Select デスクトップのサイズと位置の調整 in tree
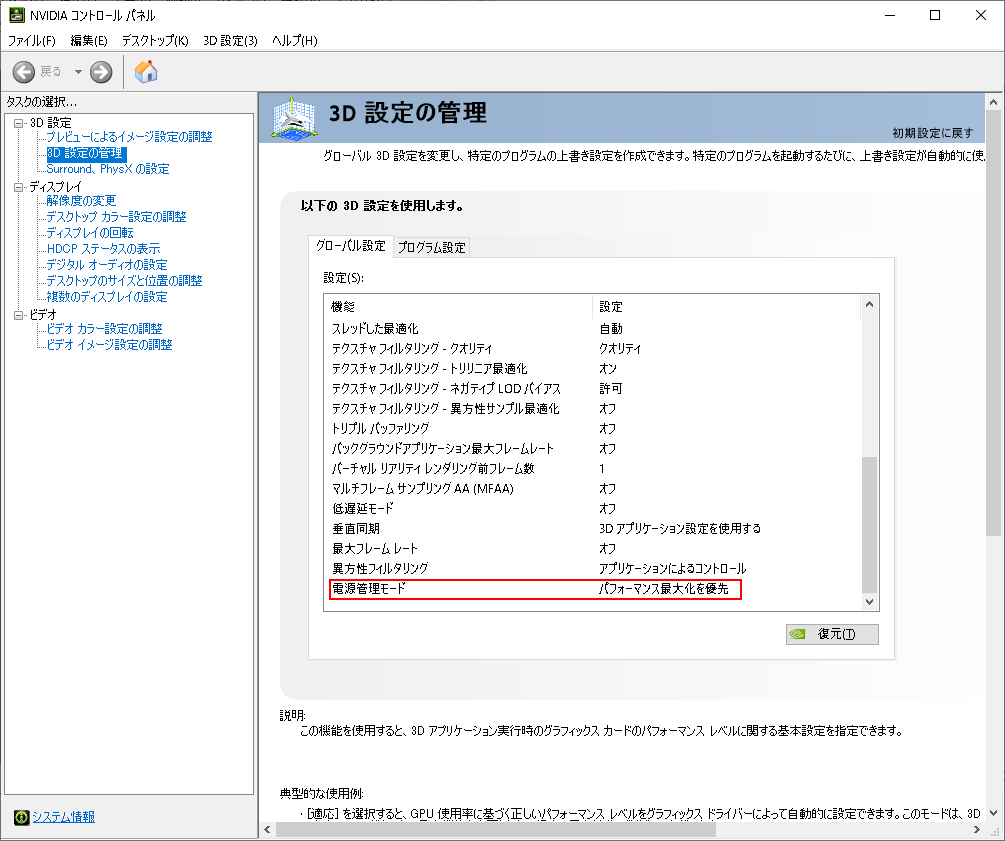Image resolution: width=1005 pixels, height=841 pixels. pyautogui.click(x=124, y=281)
